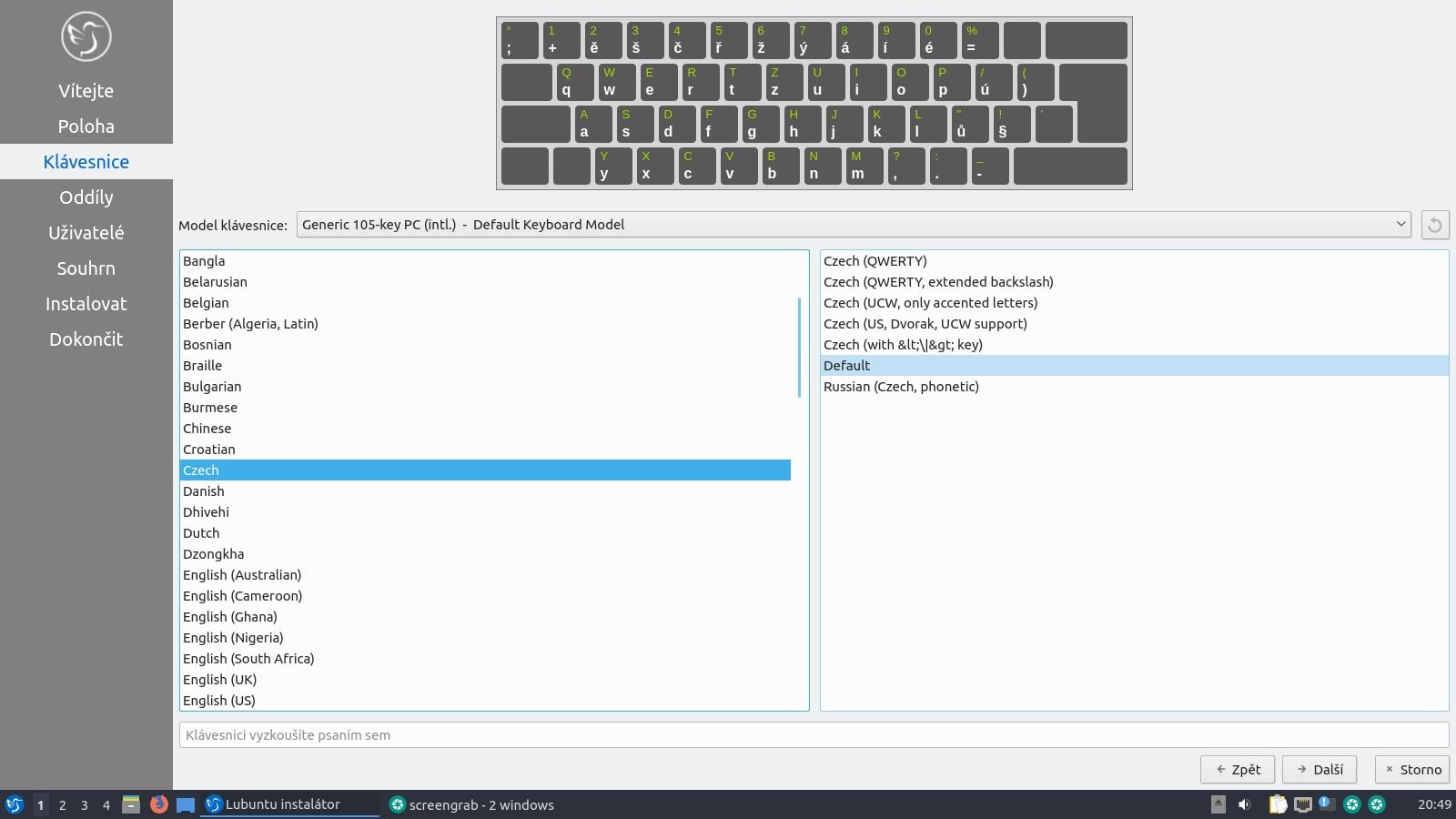This screenshot has height=819, width=1456.
Task: Click the 20:49 clock in the panel
Action: point(1434,804)
